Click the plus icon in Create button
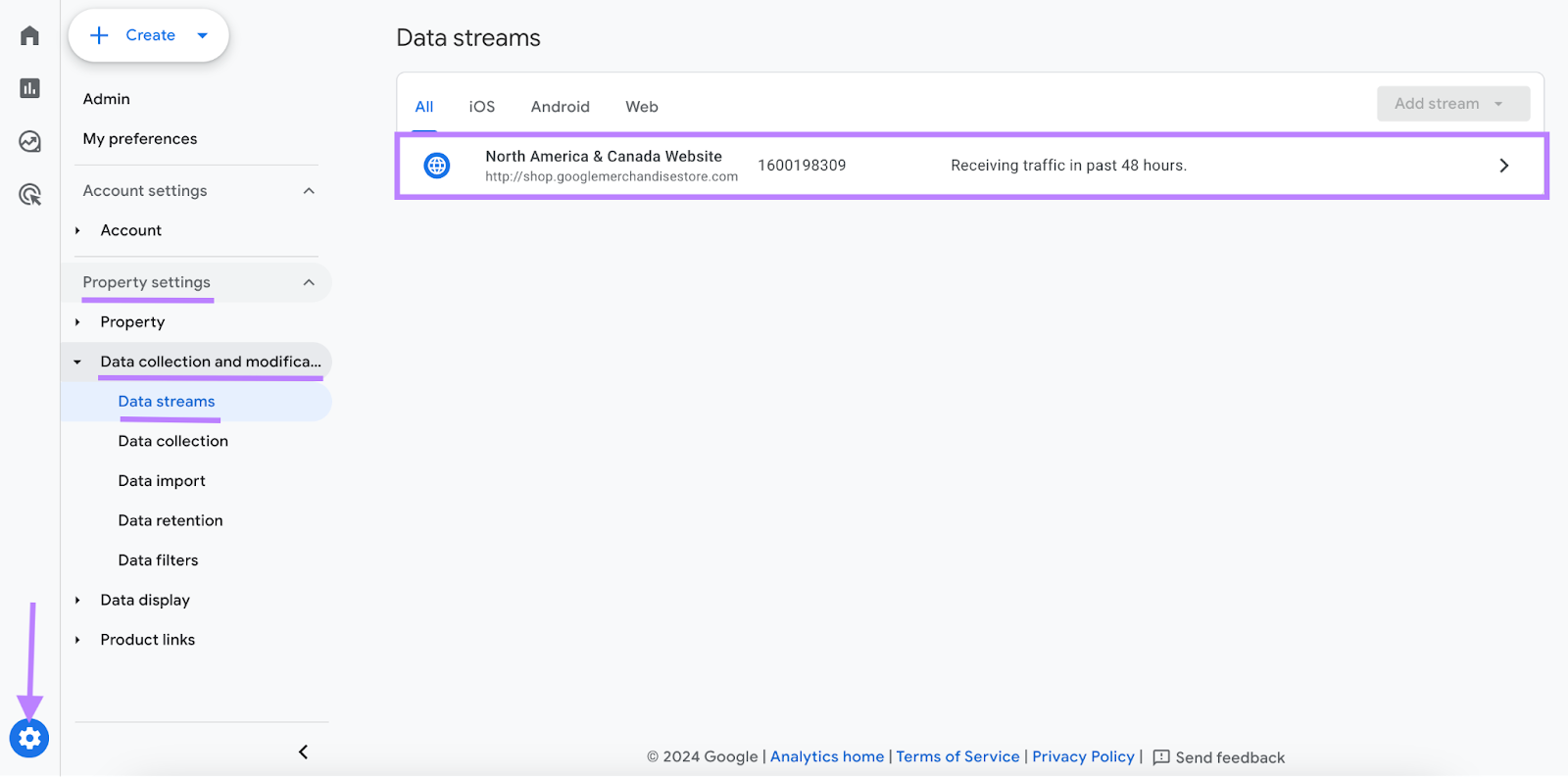This screenshot has width=1568, height=777. pyautogui.click(x=99, y=35)
